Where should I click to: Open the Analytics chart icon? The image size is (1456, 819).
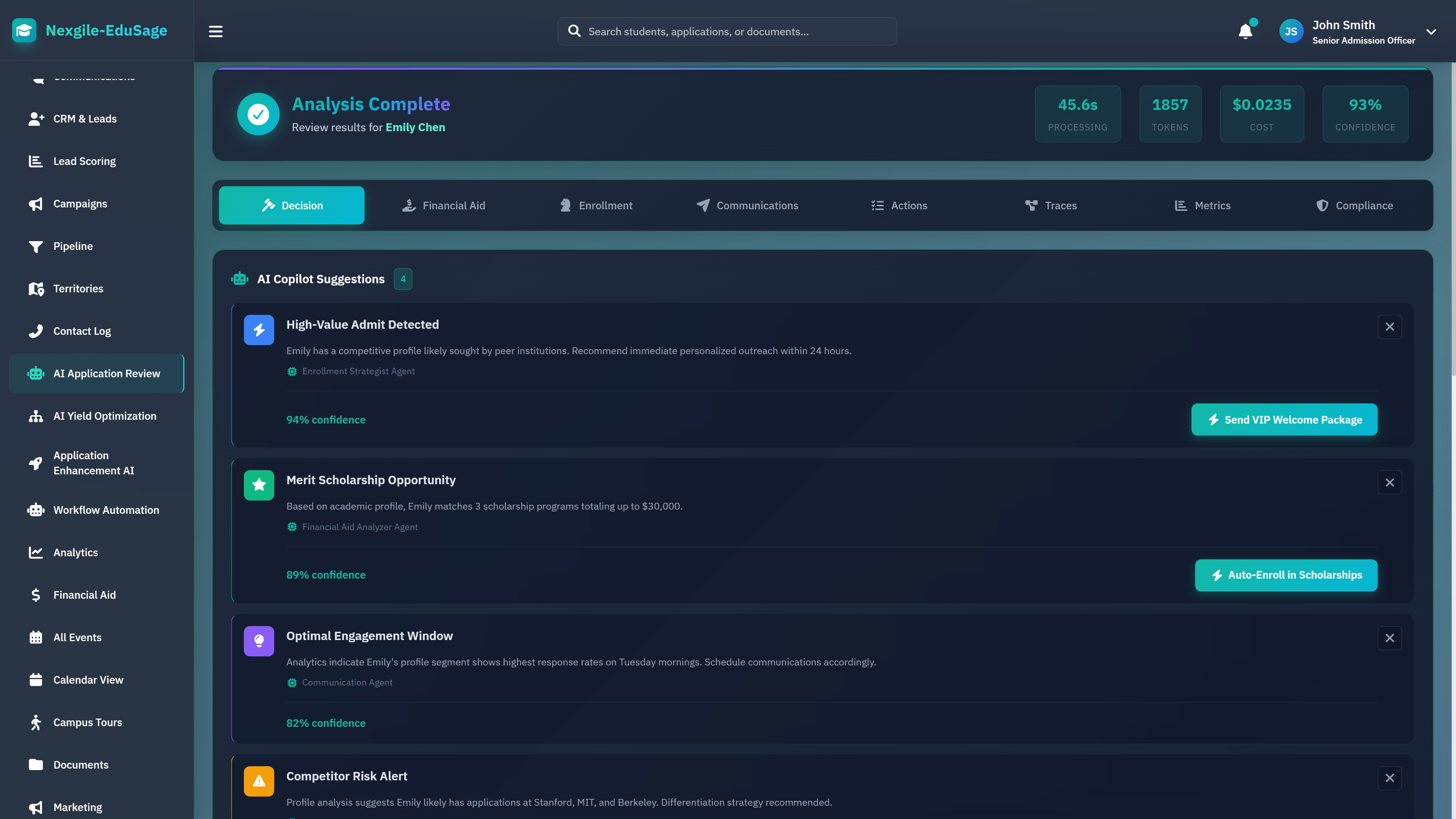36,552
